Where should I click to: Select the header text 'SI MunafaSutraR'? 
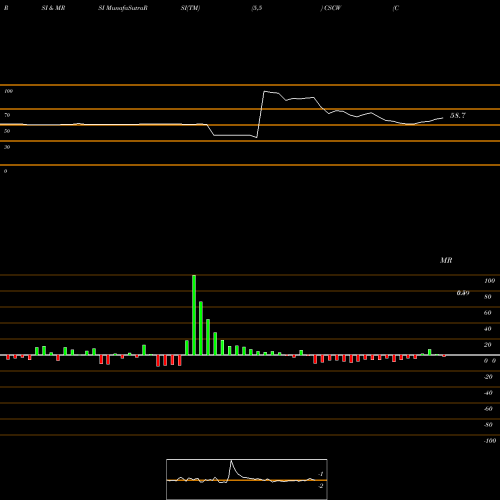coord(123,8)
